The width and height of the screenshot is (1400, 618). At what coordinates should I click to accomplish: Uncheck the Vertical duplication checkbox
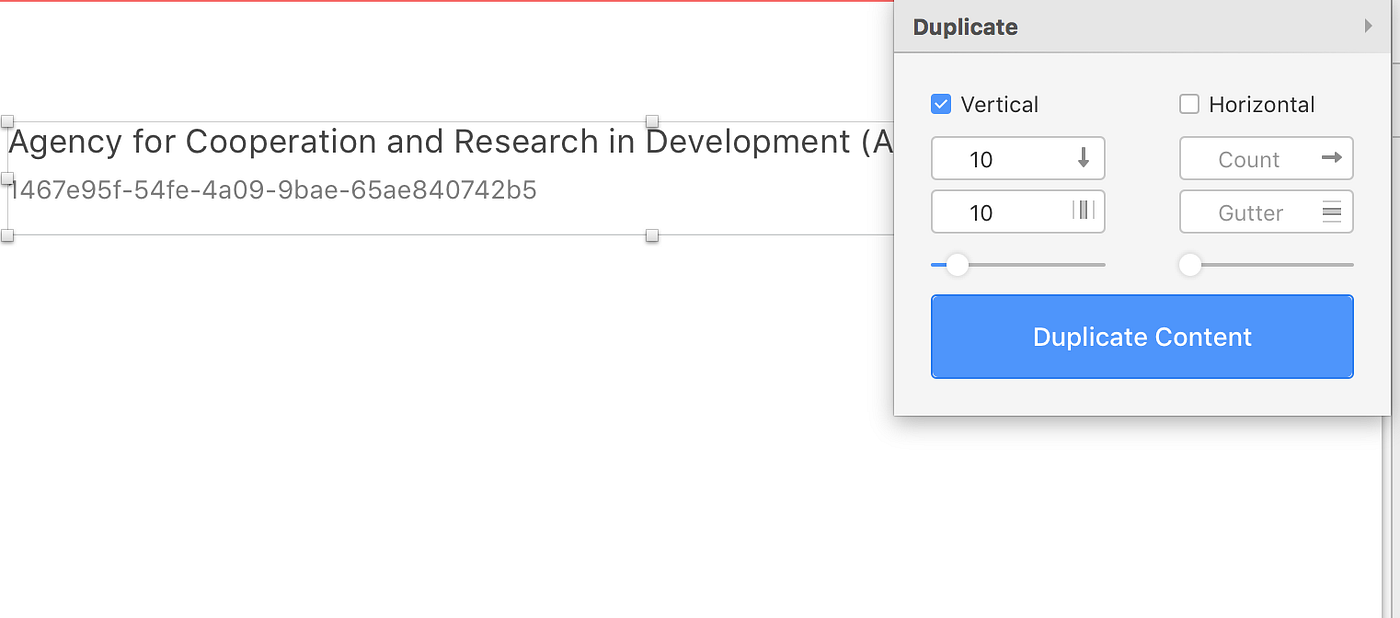pos(940,103)
